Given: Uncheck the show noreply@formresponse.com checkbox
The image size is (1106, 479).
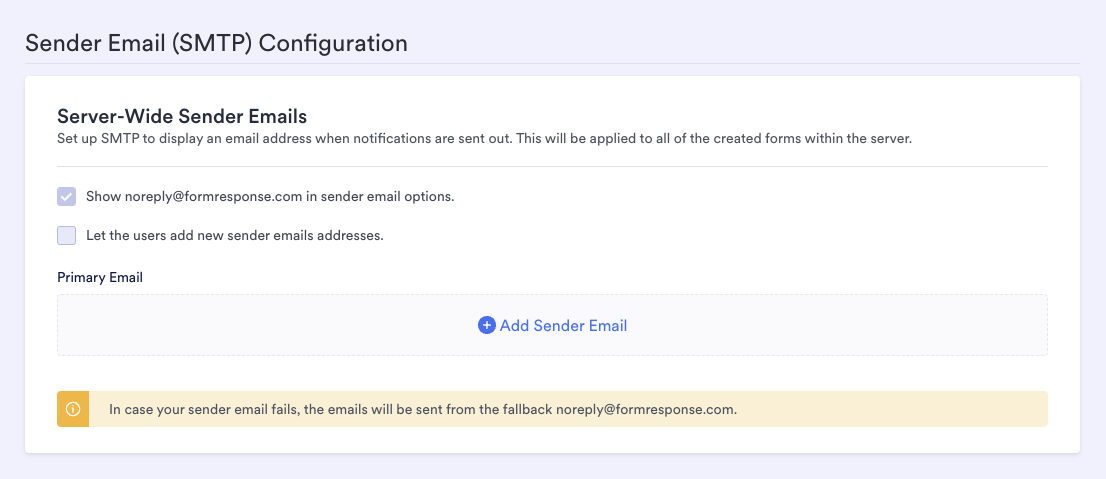Looking at the screenshot, I should point(67,197).
